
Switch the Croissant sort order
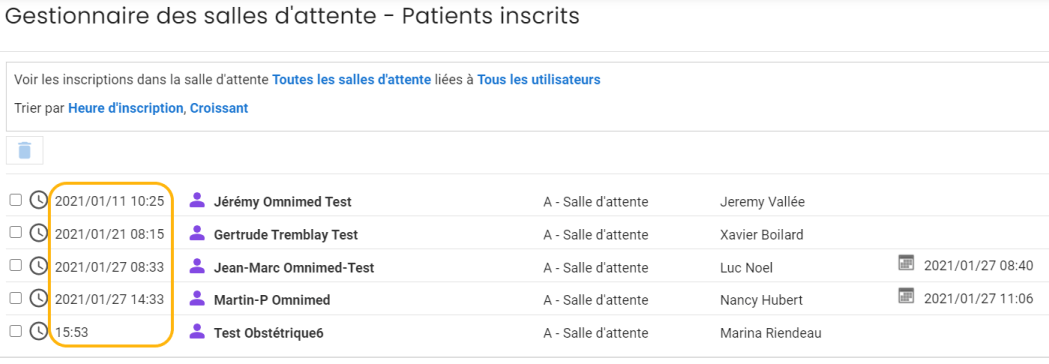[x=219, y=108]
